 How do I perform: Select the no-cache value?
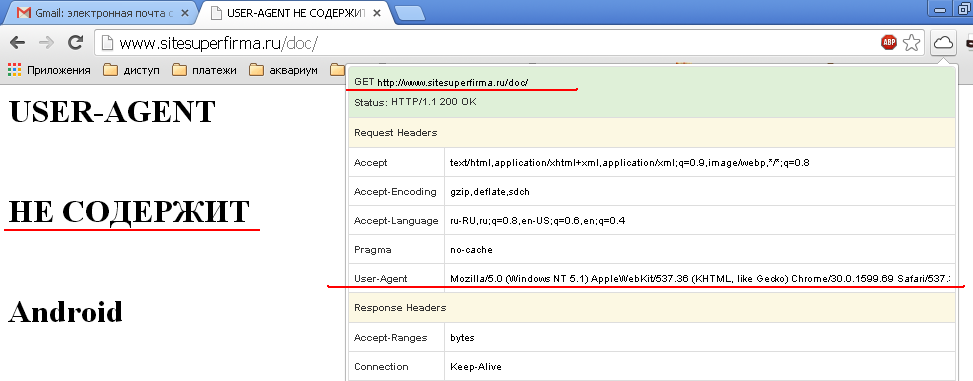coord(472,250)
